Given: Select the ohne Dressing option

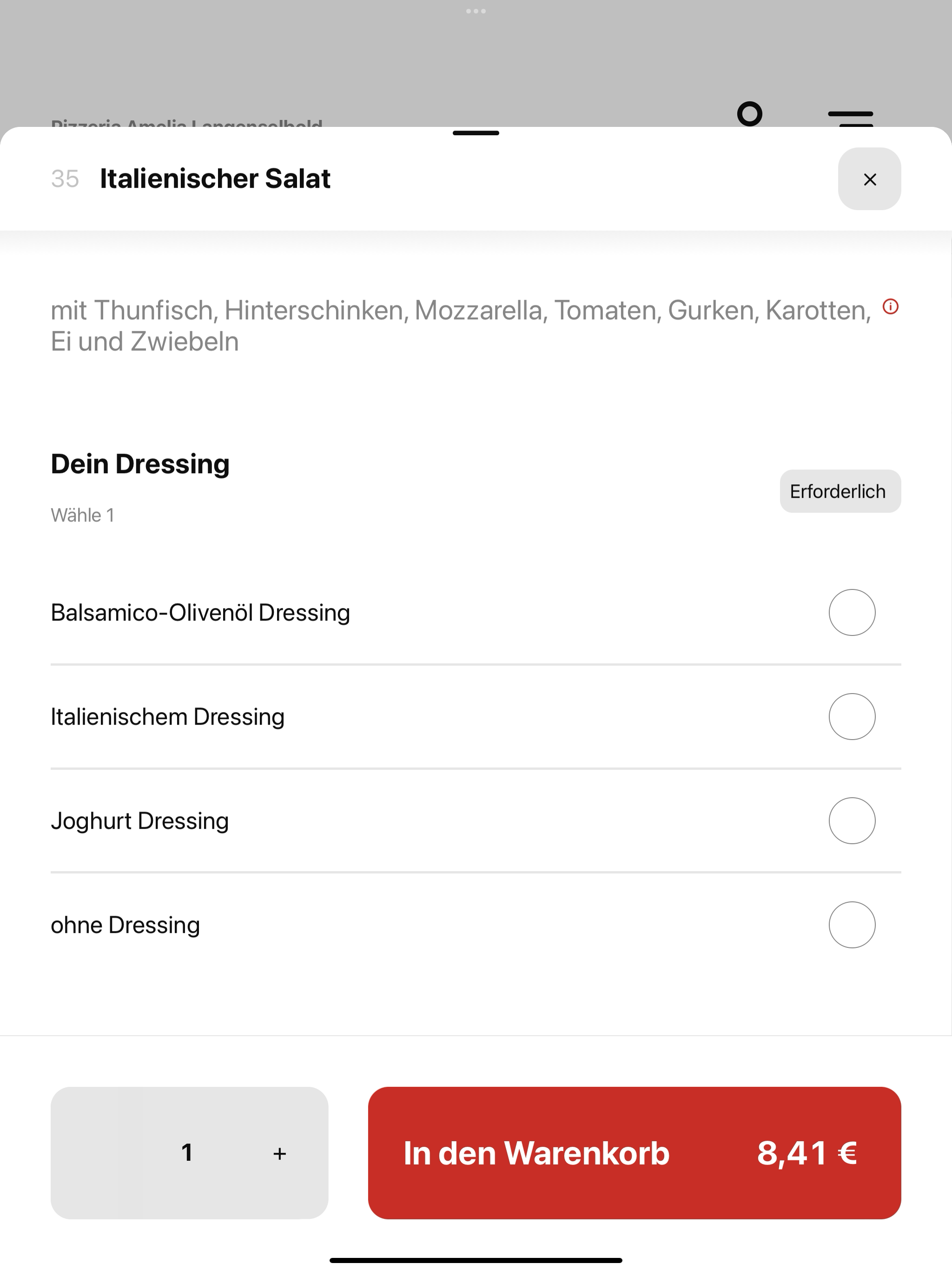Looking at the screenshot, I should click(852, 924).
